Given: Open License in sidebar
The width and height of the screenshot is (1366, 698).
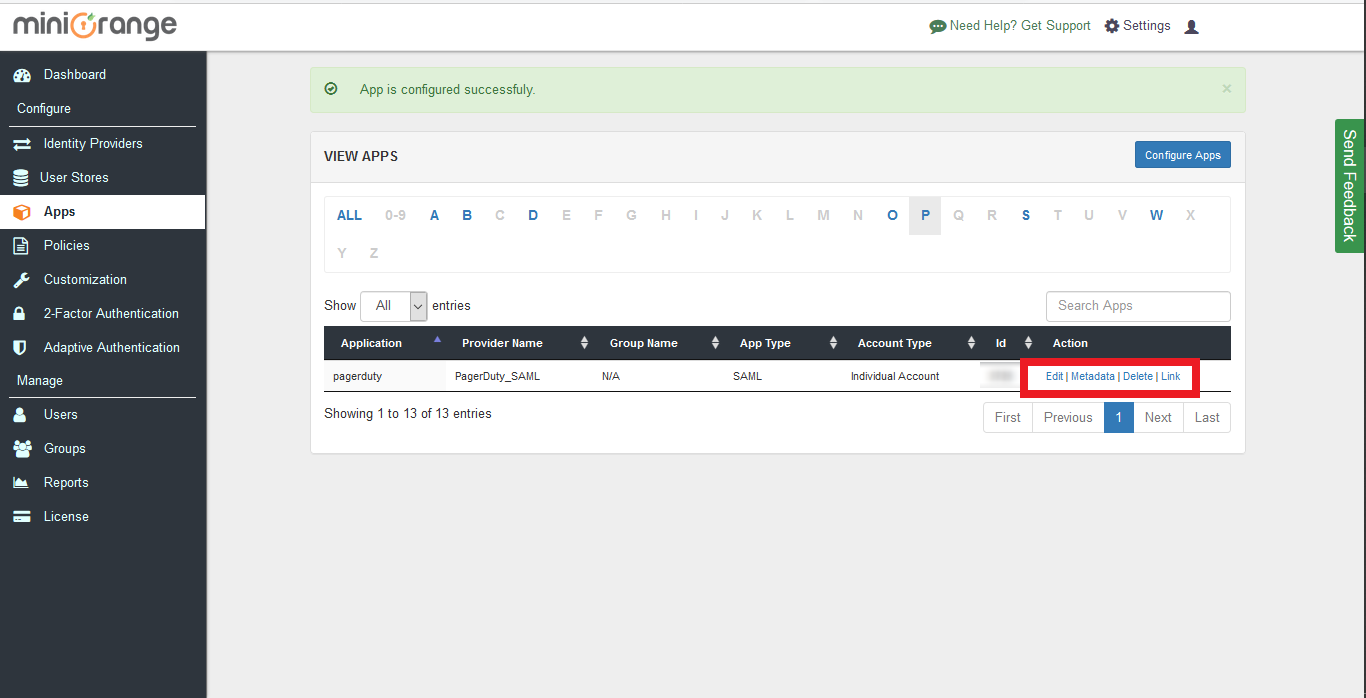Looking at the screenshot, I should click(x=66, y=517).
